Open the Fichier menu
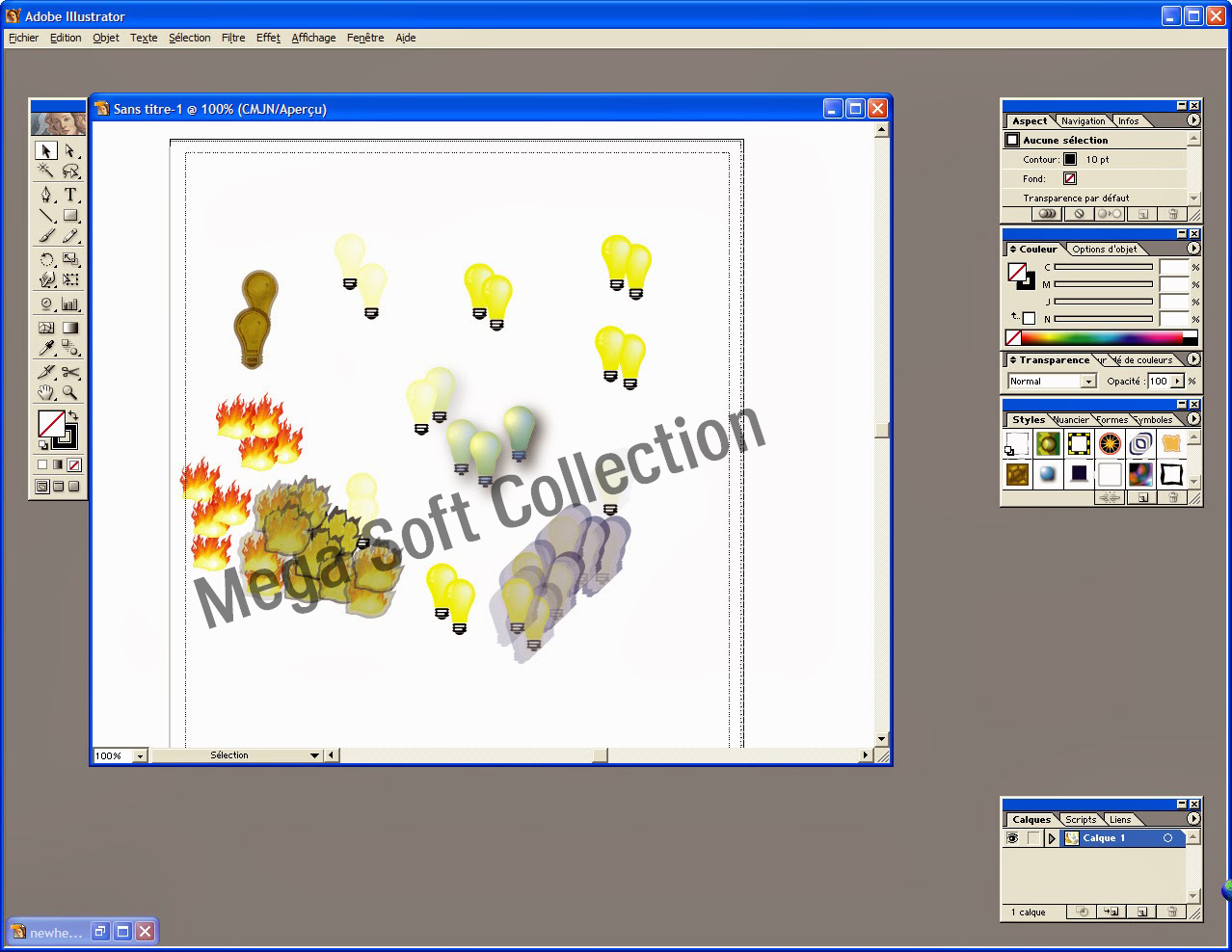Viewport: 1232px width, 952px height. (x=23, y=38)
